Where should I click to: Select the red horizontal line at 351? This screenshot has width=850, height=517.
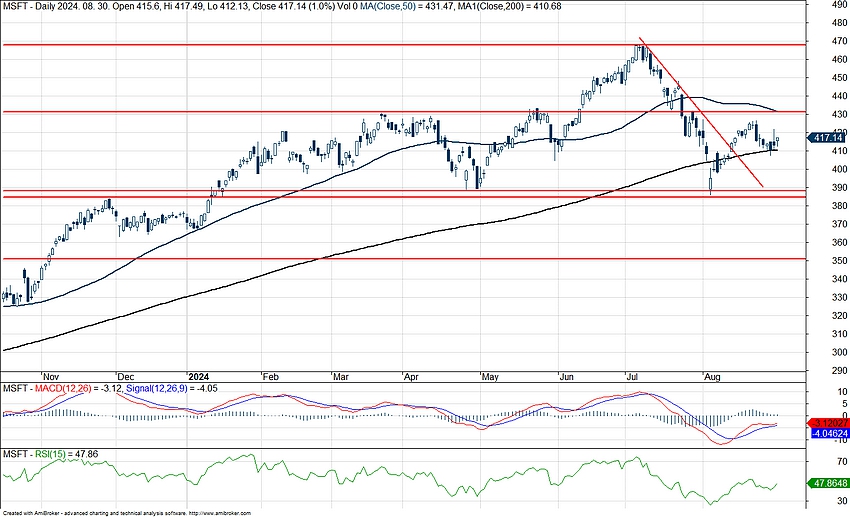click(x=403, y=259)
